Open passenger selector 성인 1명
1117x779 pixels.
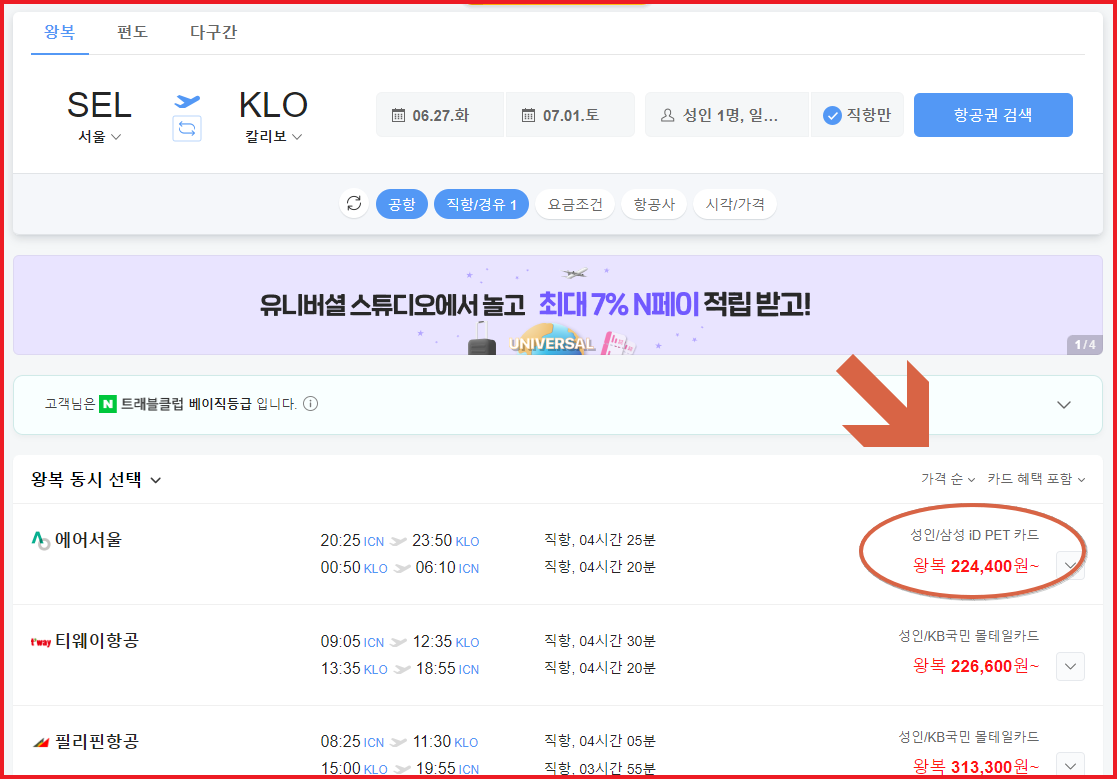click(727, 115)
